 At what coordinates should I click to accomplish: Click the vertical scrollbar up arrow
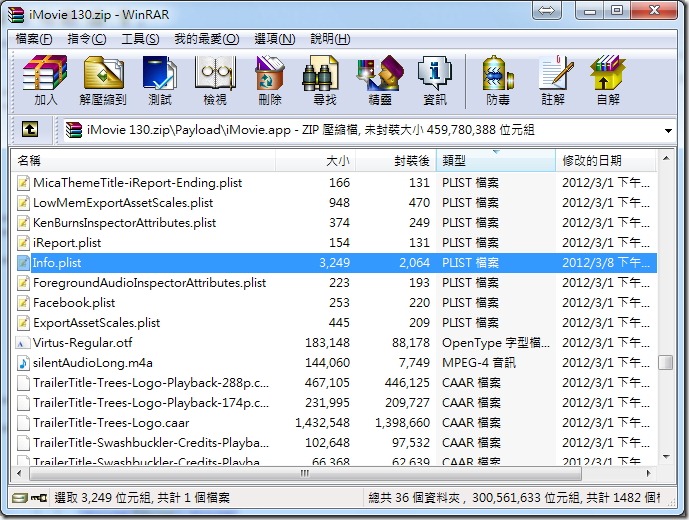[666, 158]
